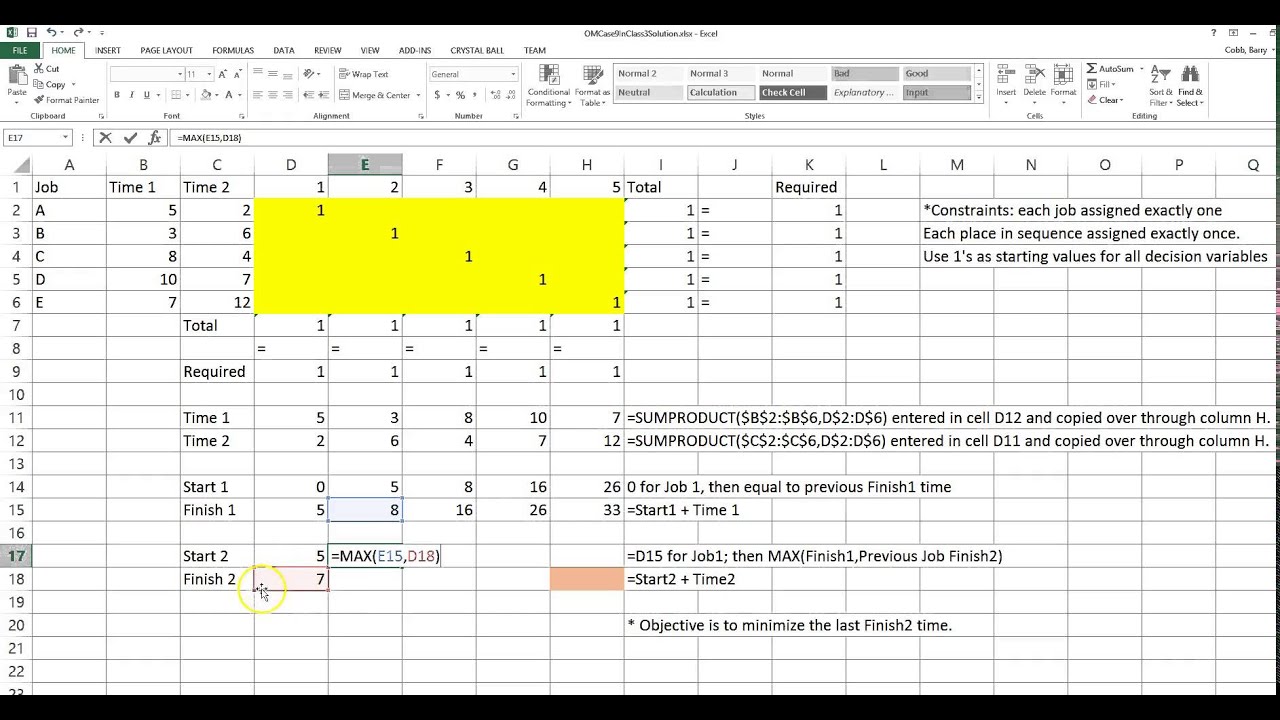Screen dimensions: 1280x720
Task: Click the Name Box showing E17
Action: [x=37, y=138]
